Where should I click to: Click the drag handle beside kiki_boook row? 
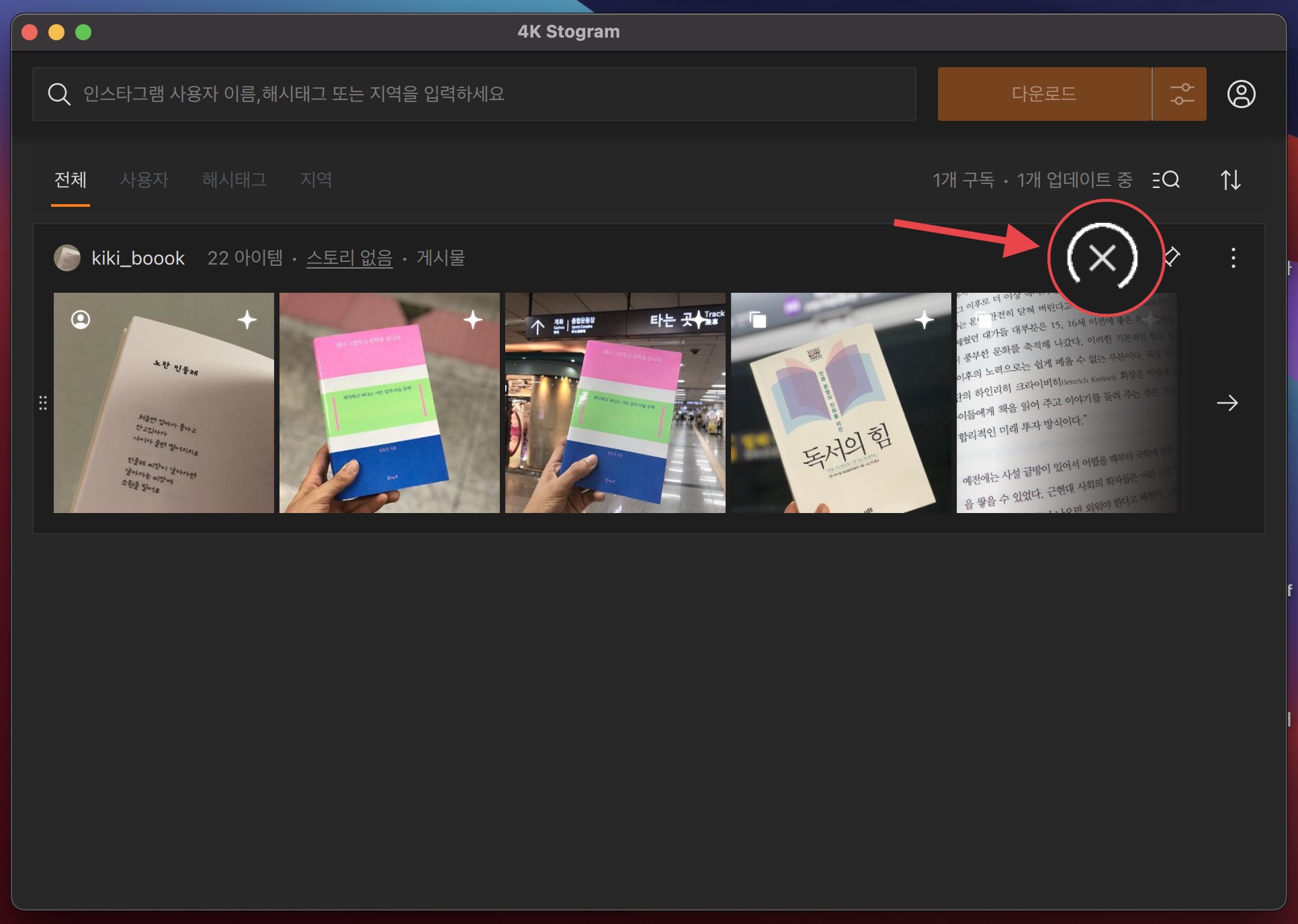43,403
